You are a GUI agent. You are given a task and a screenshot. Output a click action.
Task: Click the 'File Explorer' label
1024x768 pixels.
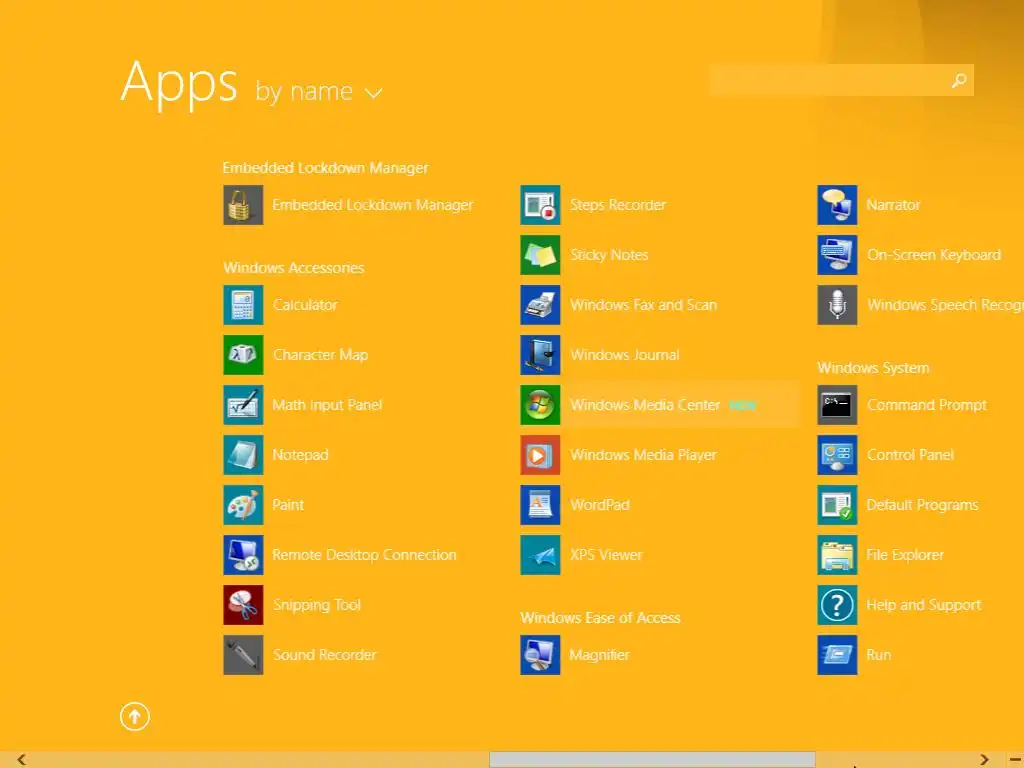tap(905, 555)
